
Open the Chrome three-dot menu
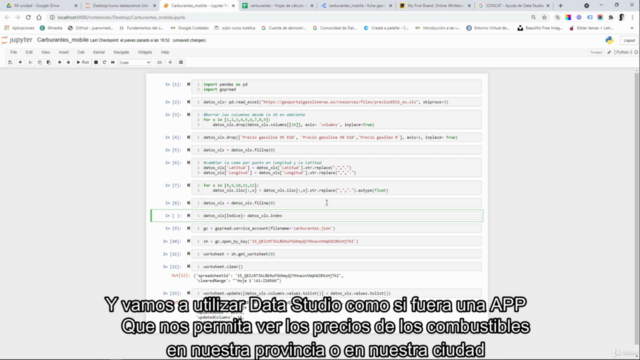click(632, 18)
